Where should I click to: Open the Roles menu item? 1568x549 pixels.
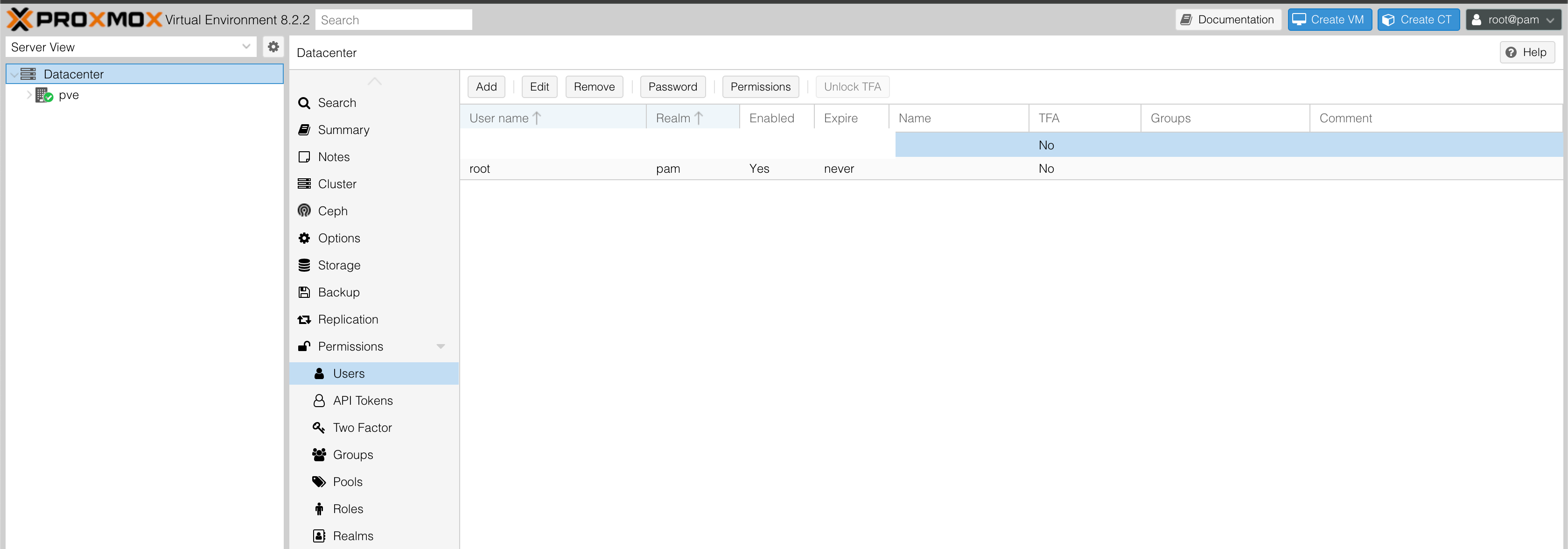coord(348,509)
